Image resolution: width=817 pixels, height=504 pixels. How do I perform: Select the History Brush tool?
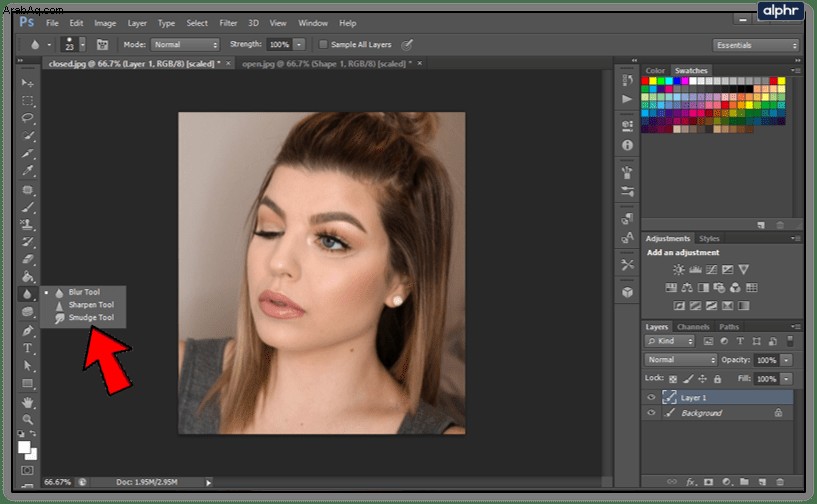click(28, 242)
